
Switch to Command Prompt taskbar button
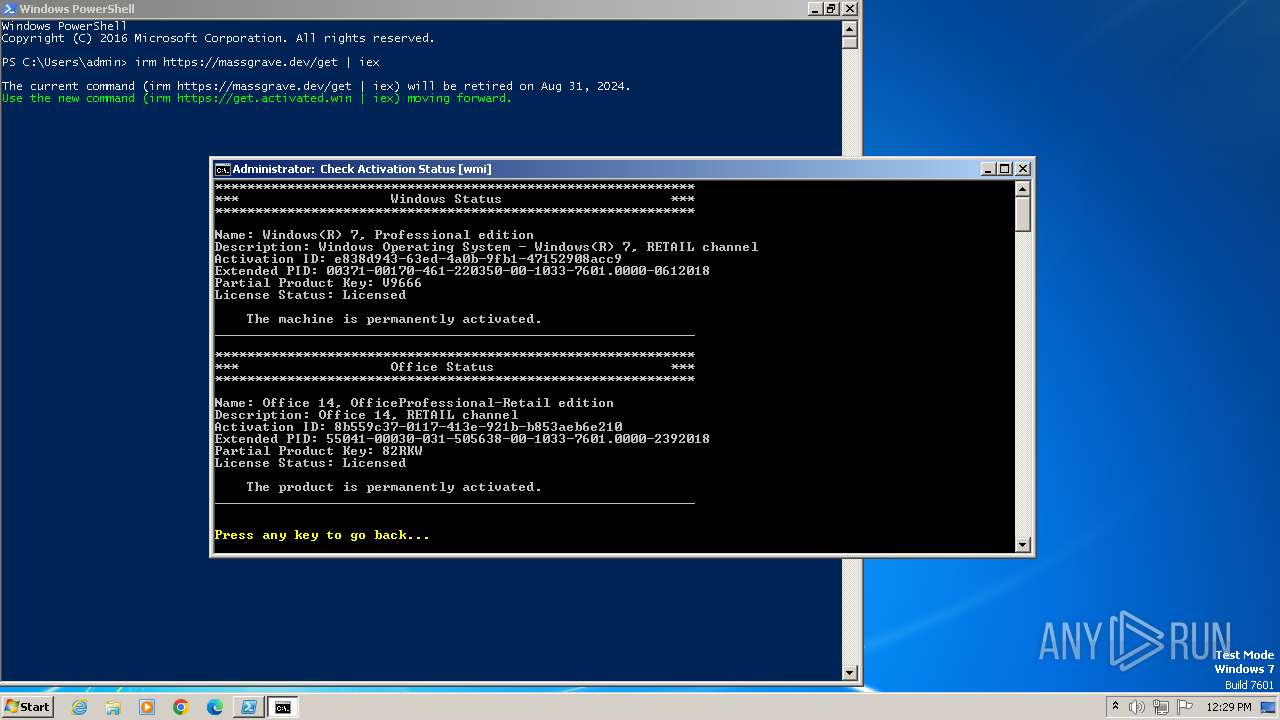click(283, 707)
